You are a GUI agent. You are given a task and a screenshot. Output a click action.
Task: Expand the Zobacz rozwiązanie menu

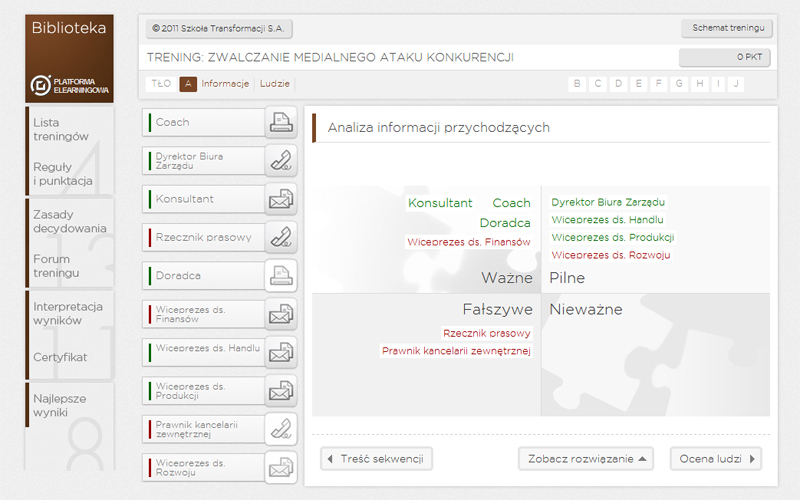pyautogui.click(x=586, y=459)
